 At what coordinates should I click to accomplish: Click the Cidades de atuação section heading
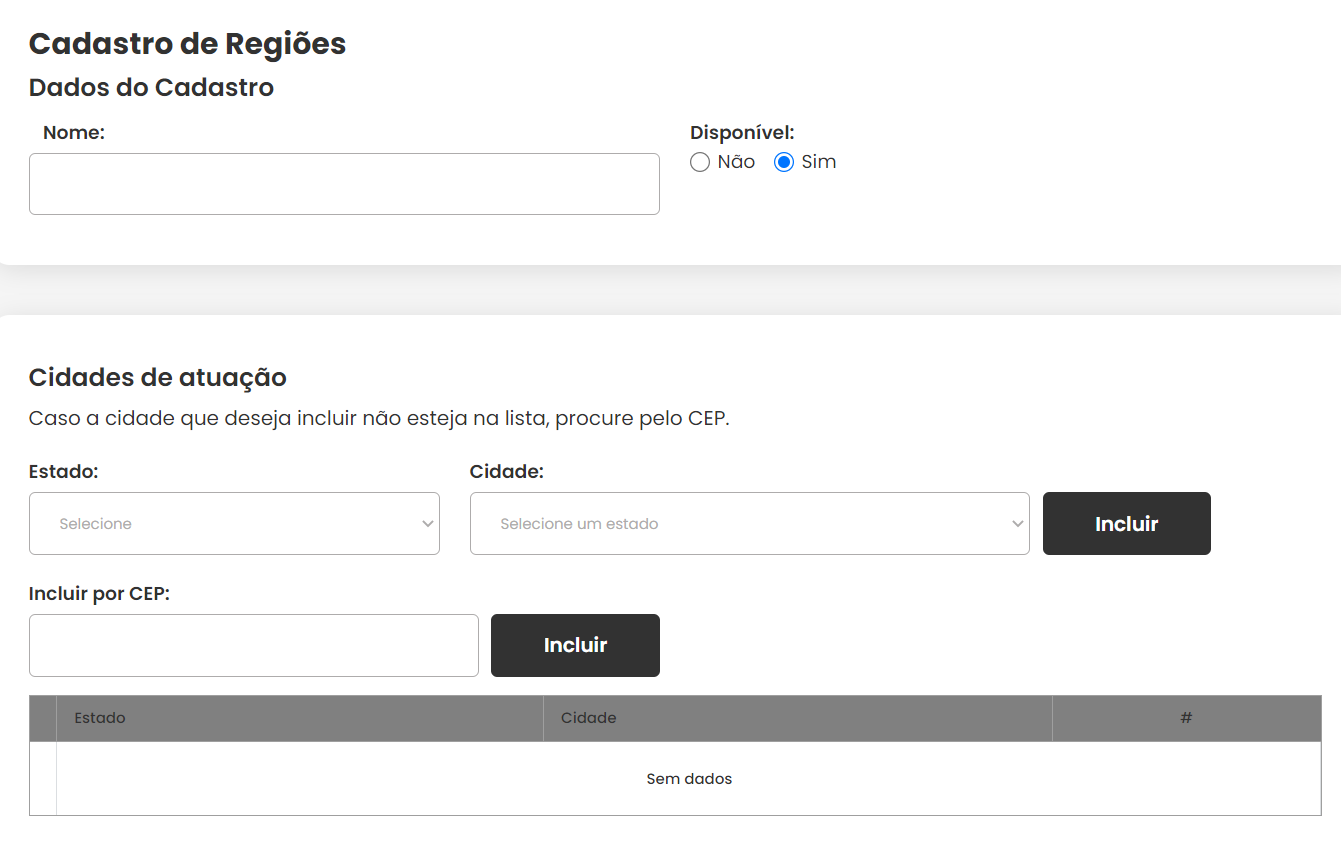[158, 377]
